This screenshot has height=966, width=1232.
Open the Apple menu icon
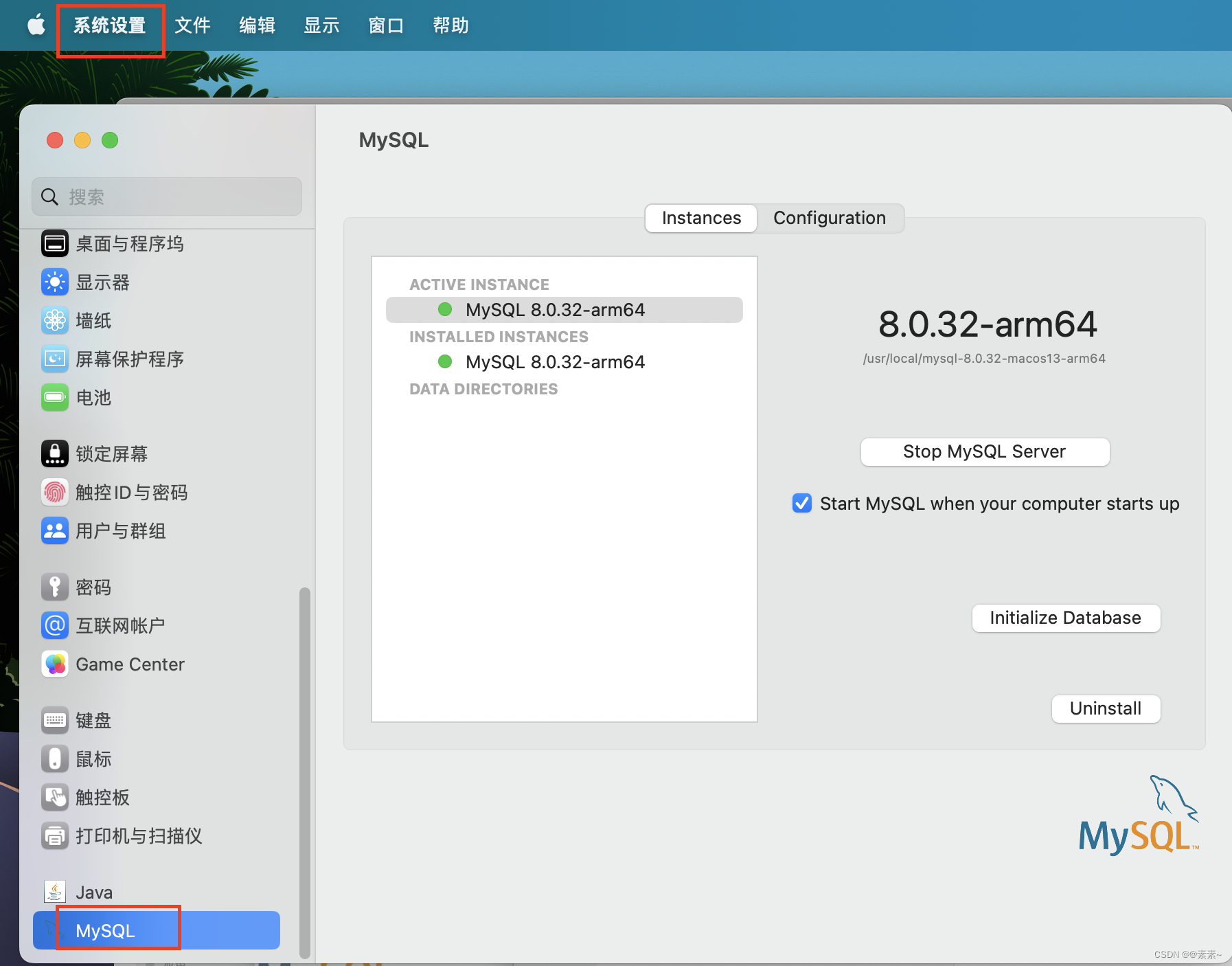36,25
